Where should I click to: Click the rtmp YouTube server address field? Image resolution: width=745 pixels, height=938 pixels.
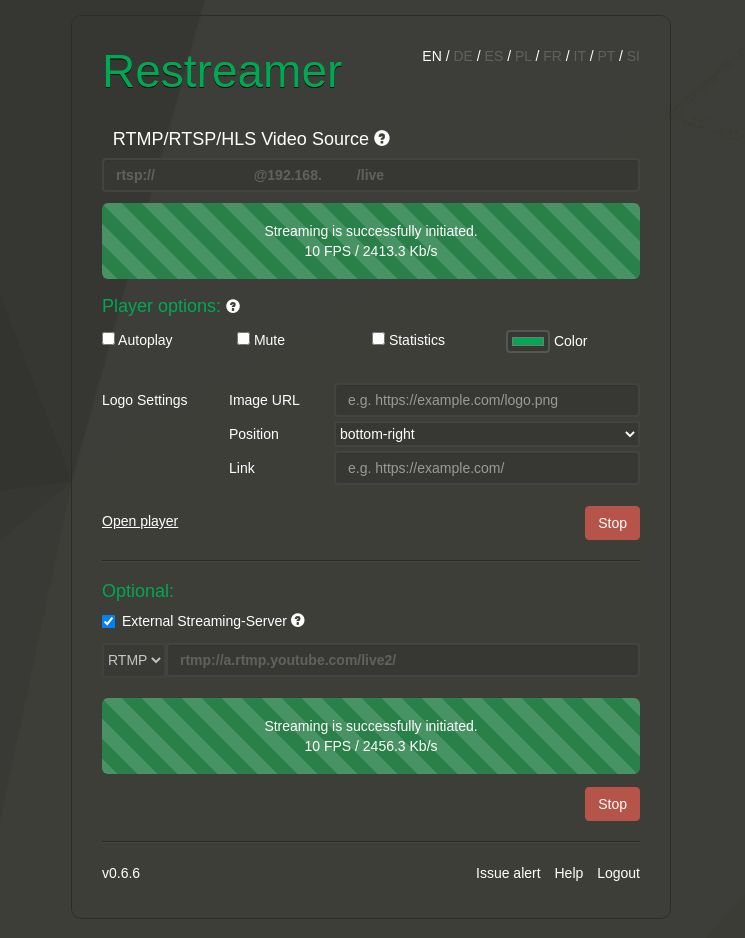403,660
